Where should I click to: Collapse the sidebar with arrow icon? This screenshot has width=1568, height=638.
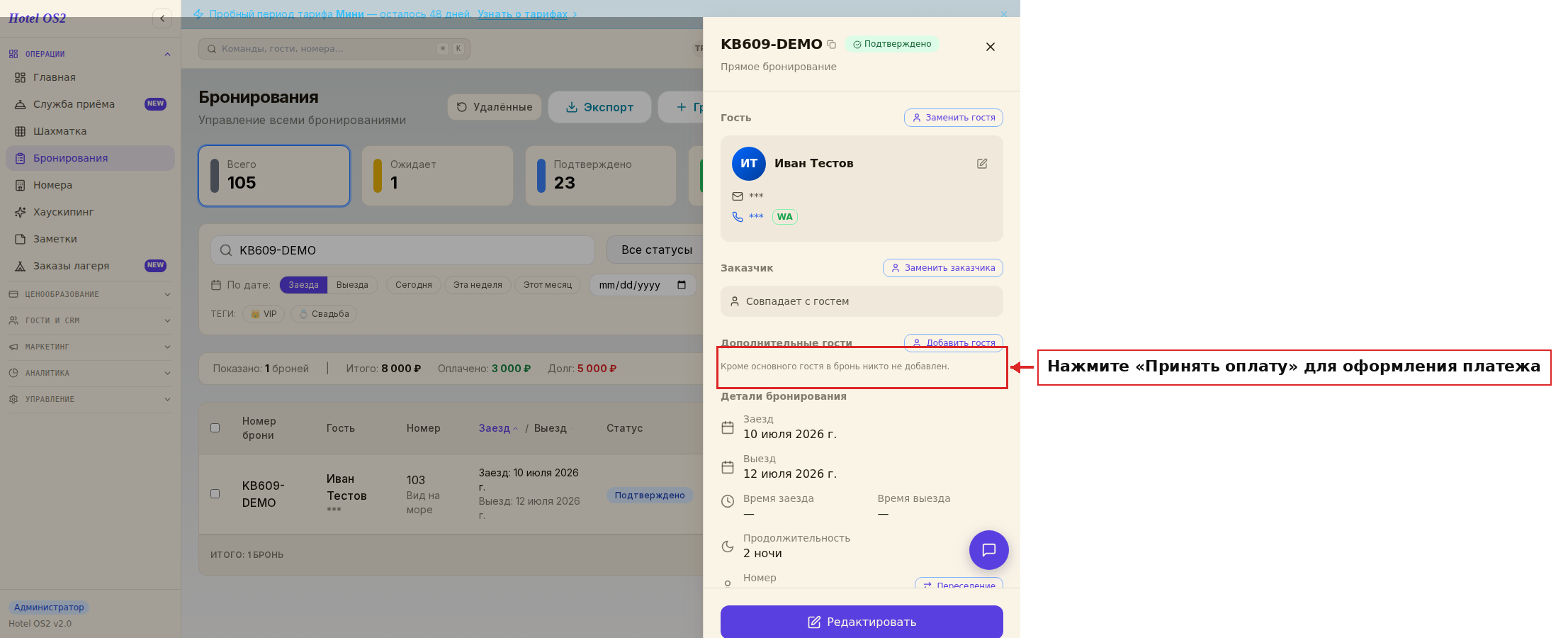pyautogui.click(x=162, y=18)
